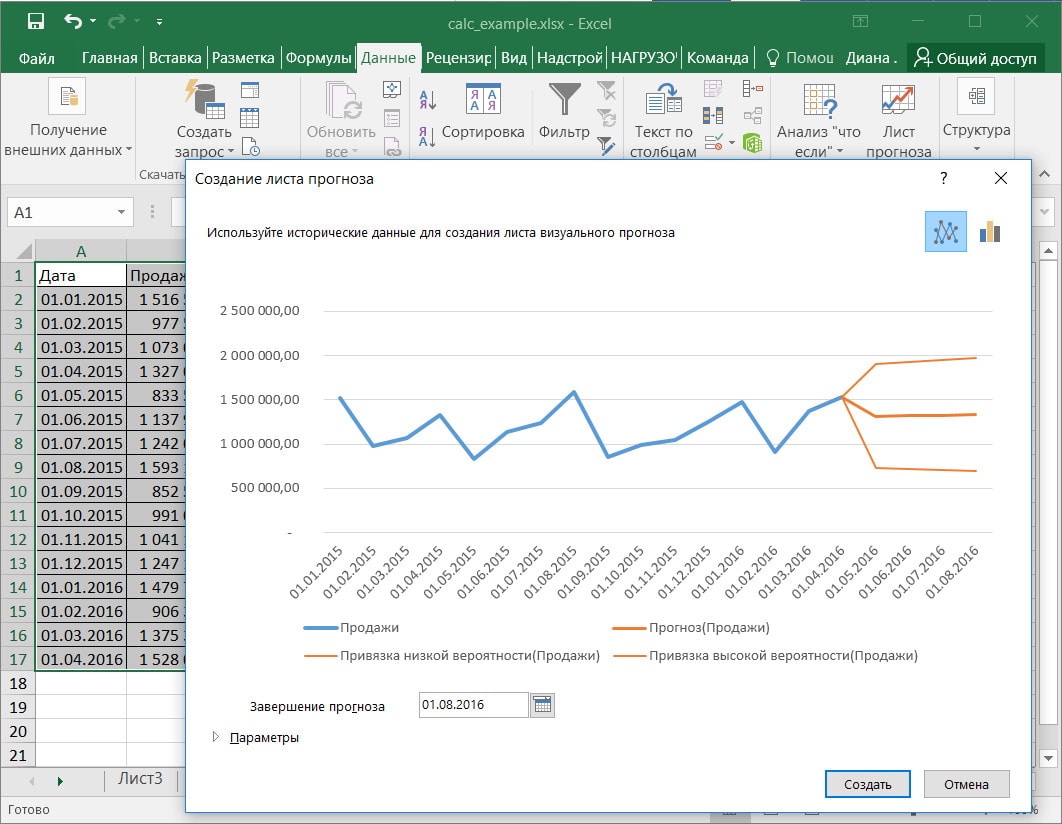Expand the formula bar with chevron
The height and width of the screenshot is (824, 1062).
point(1044,212)
